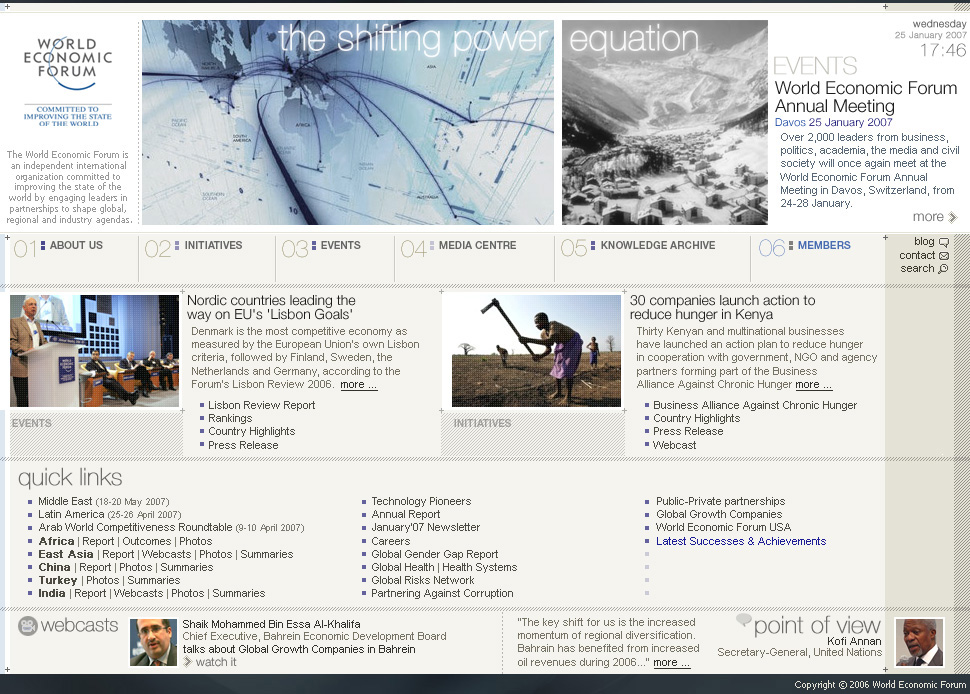Screen dimensions: 970x694
Task: Open the Technology Pioneers link
Action: (421, 501)
